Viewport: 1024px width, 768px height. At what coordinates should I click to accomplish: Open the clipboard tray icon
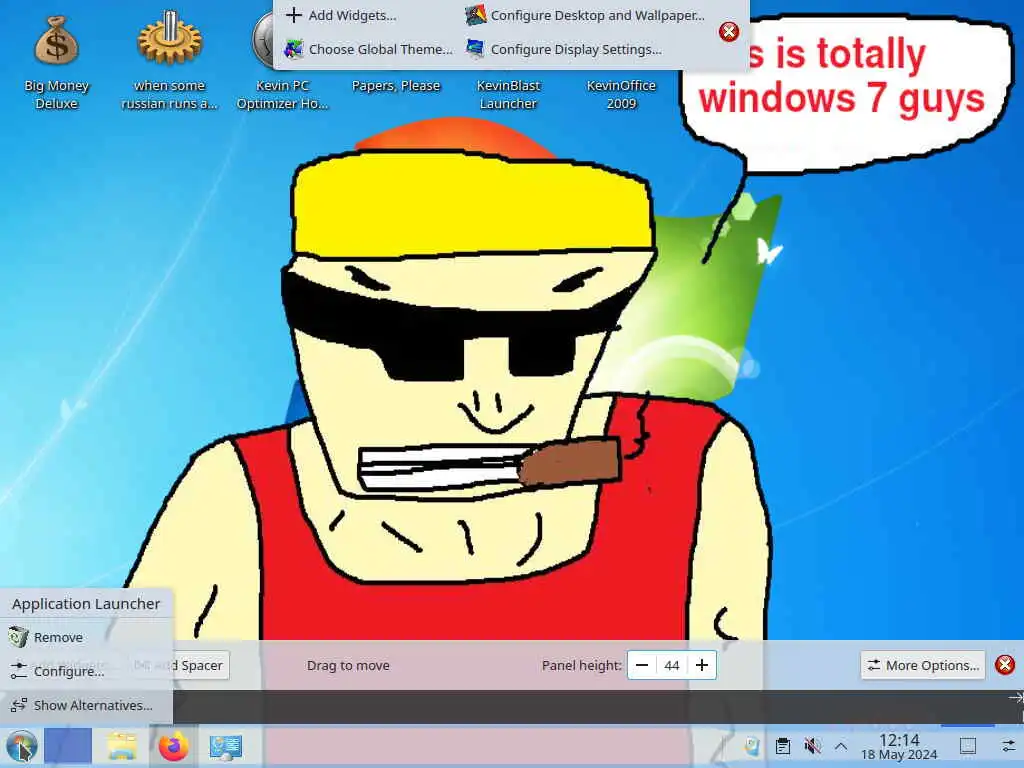click(x=782, y=746)
